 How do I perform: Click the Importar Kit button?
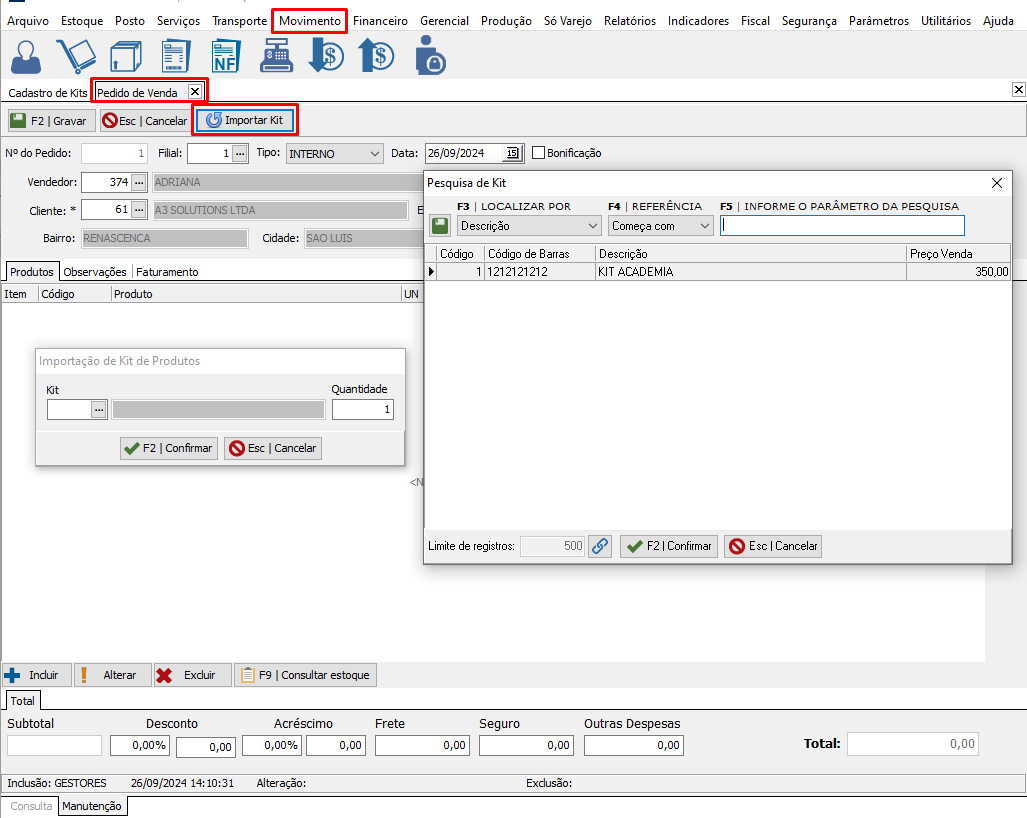click(x=245, y=120)
